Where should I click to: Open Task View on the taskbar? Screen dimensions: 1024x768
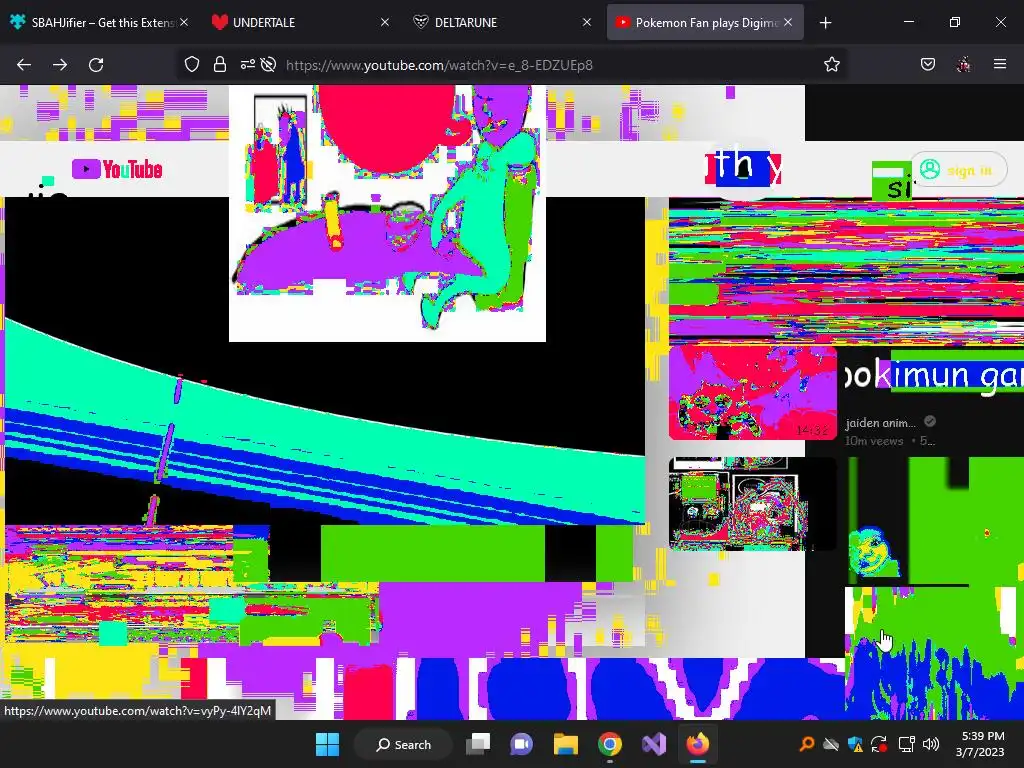pyautogui.click(x=477, y=744)
